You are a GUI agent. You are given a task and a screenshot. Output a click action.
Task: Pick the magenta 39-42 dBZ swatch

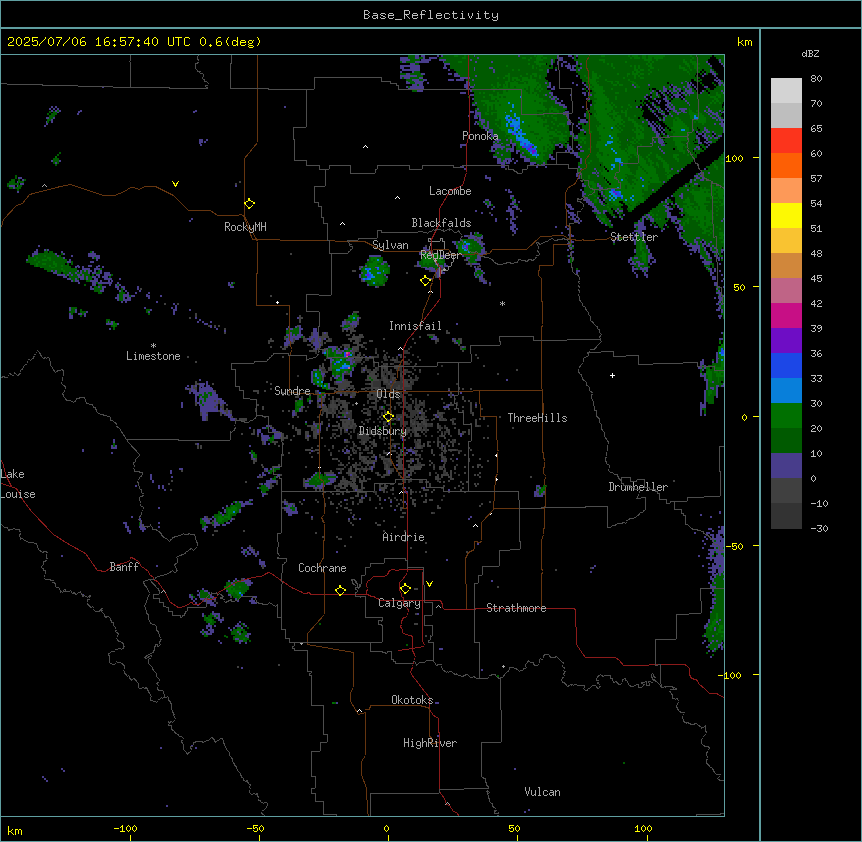coord(786,315)
